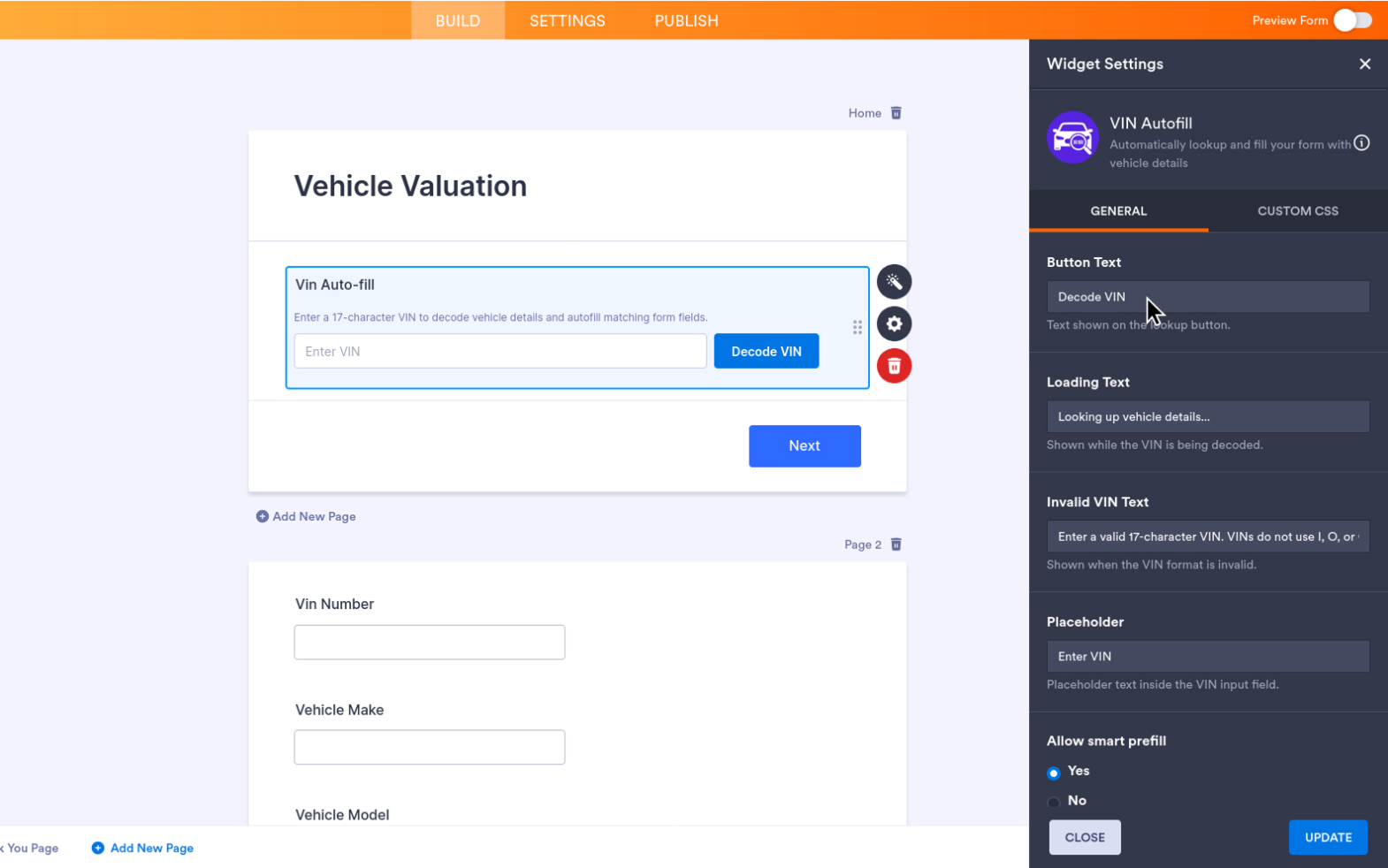
Task: Click the drag handle dots on widget
Action: pyautogui.click(x=857, y=327)
